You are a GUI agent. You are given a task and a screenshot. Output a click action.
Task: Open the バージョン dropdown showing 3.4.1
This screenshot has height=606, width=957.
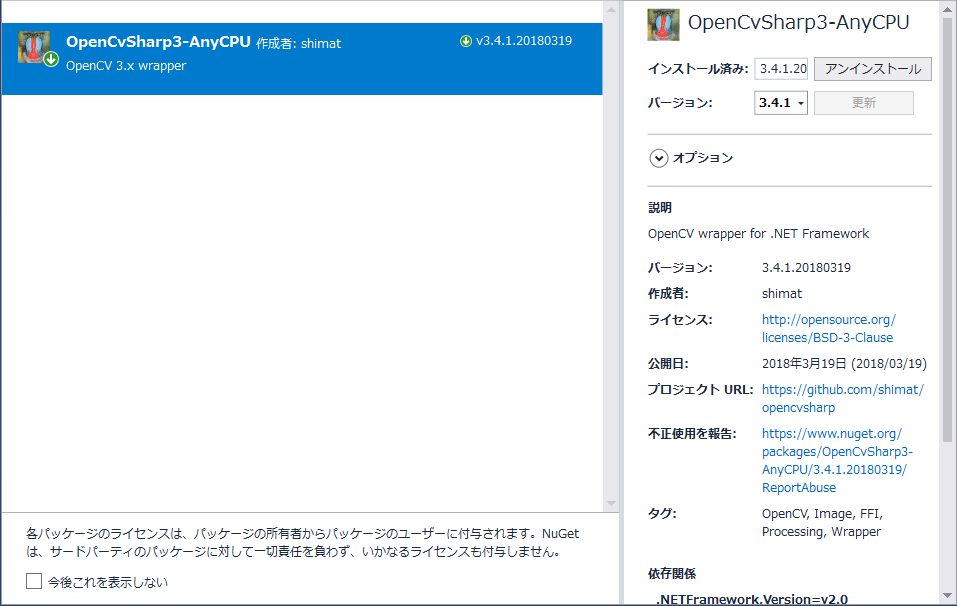click(x=781, y=103)
